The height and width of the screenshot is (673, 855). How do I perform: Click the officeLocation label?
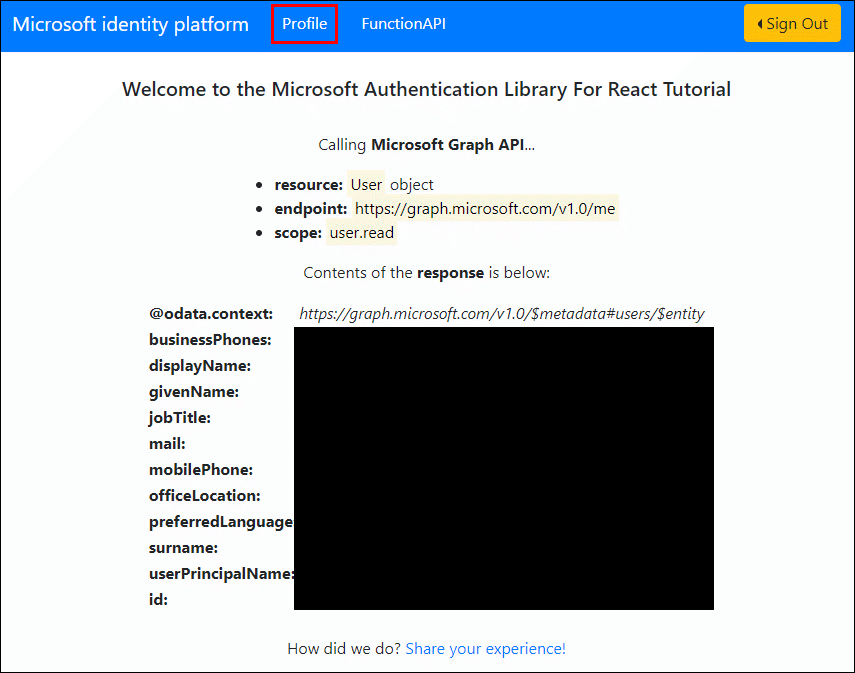[205, 496]
